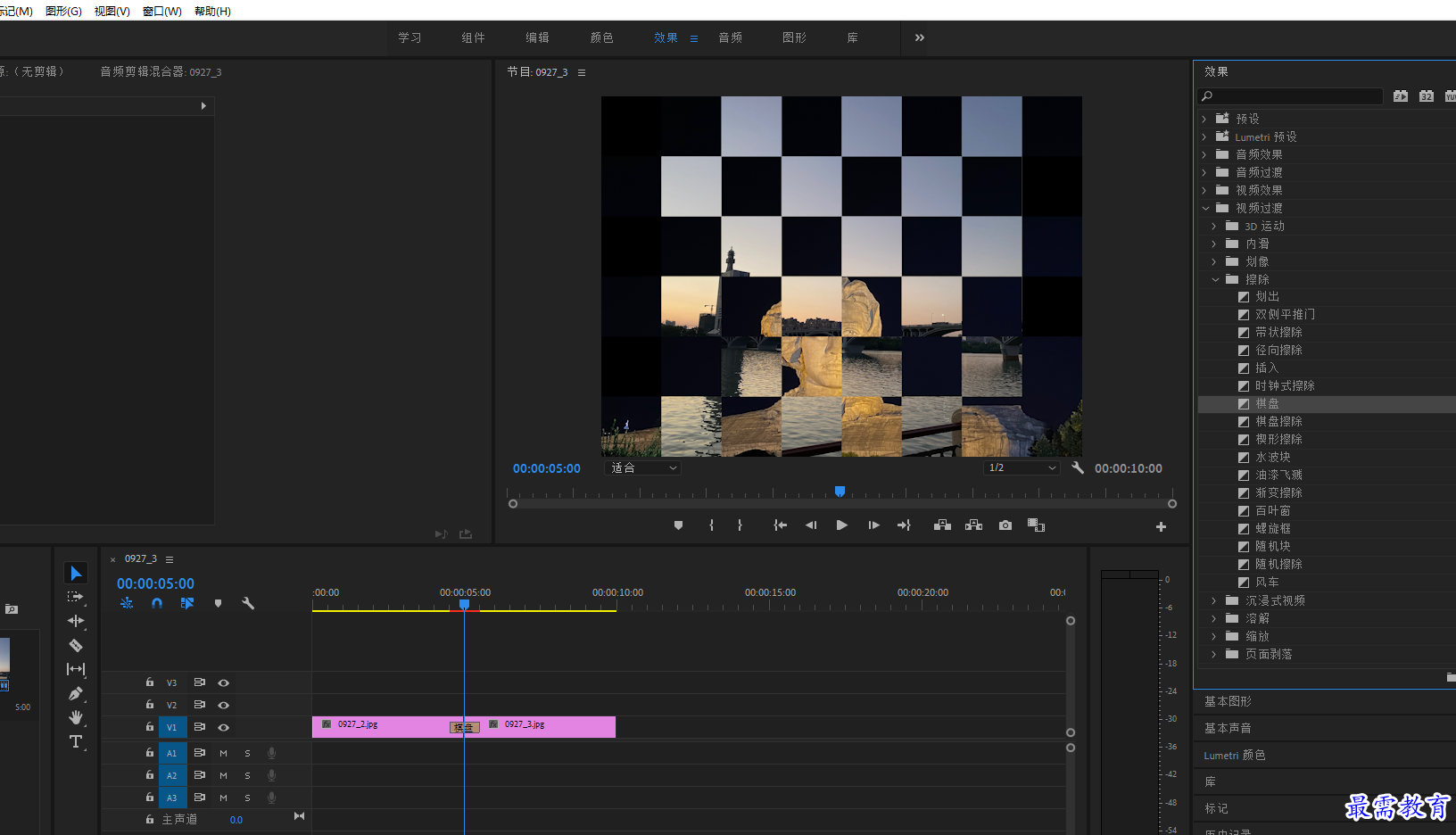
Task: Switch to 音频 workspace
Action: click(x=730, y=37)
